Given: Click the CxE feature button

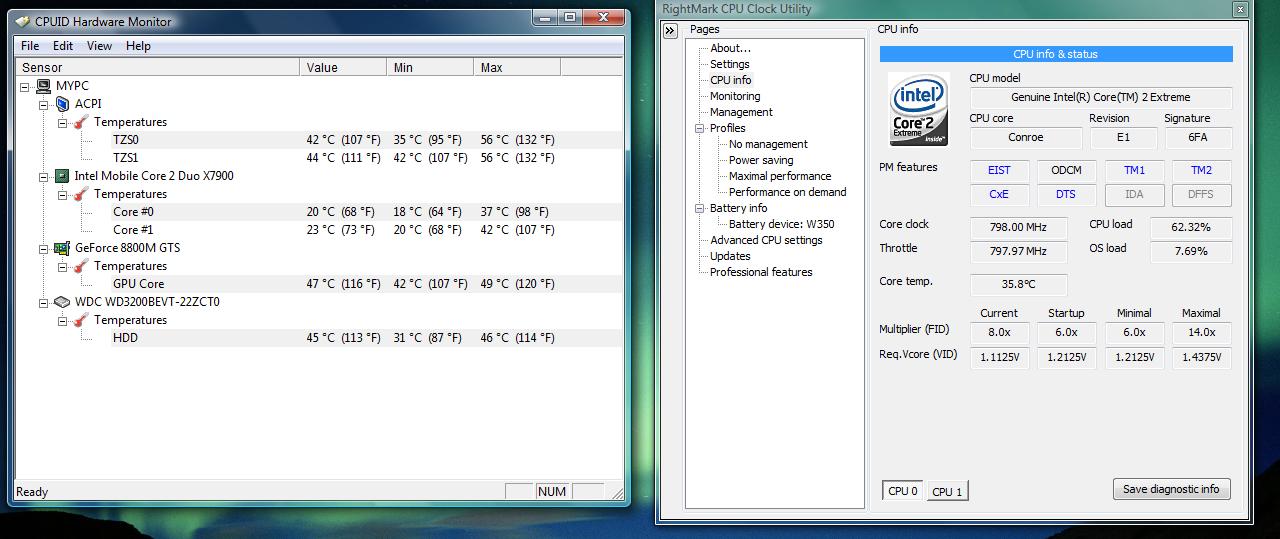Looking at the screenshot, I should tap(999, 194).
